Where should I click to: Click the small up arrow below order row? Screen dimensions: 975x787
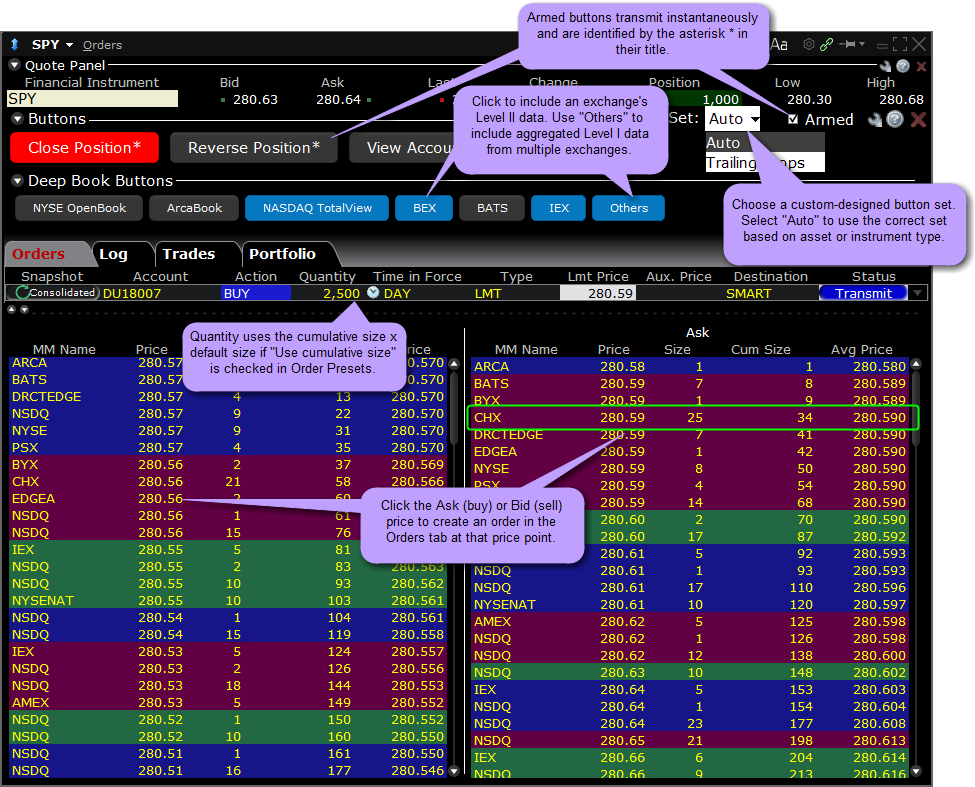(11, 309)
